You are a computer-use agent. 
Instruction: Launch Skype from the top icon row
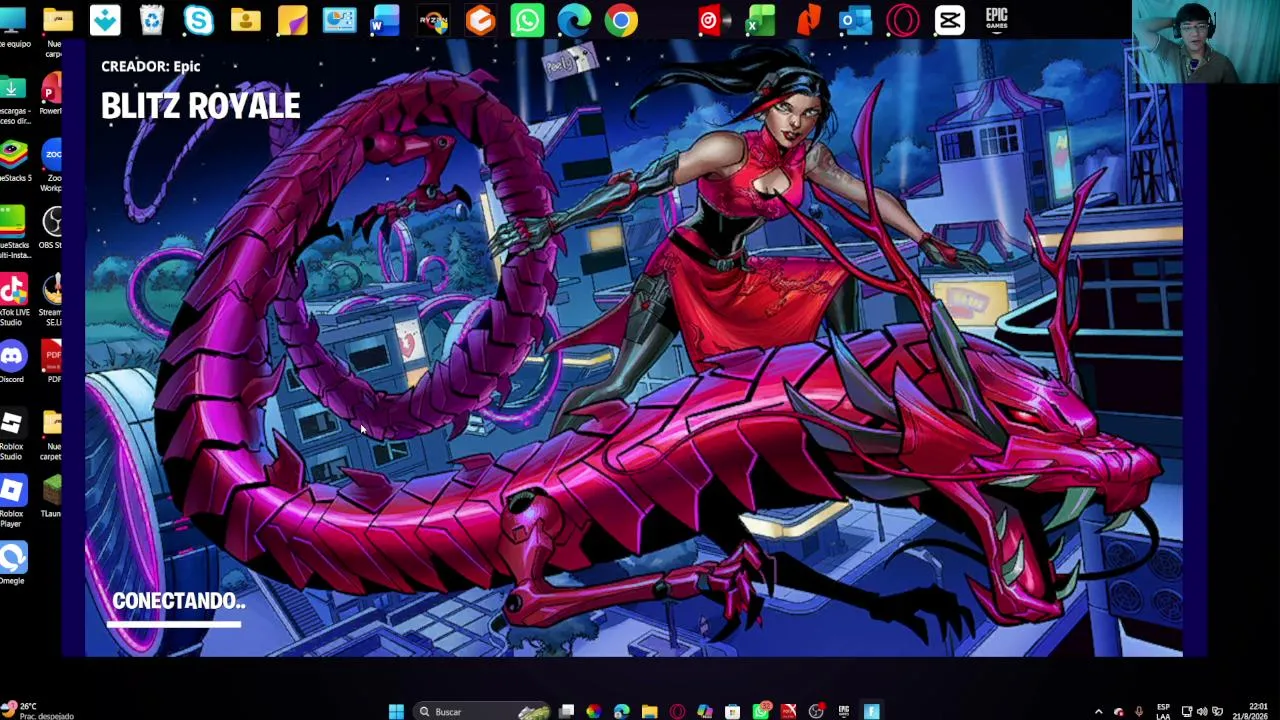tap(199, 20)
